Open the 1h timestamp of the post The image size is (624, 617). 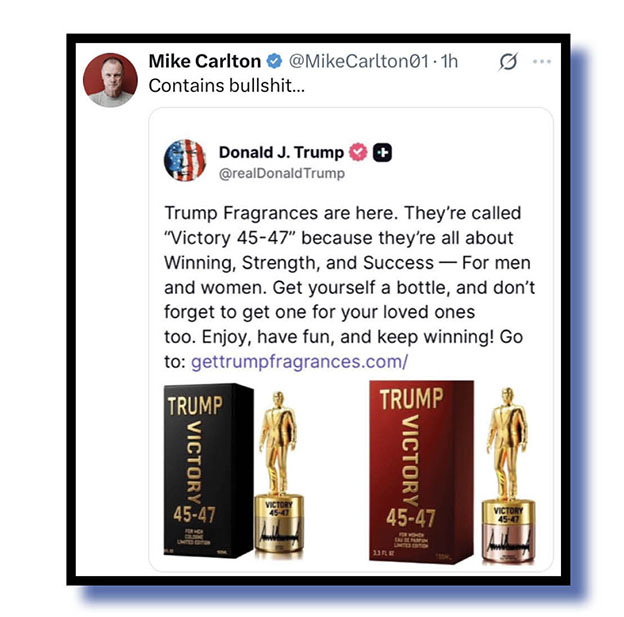click(x=450, y=61)
